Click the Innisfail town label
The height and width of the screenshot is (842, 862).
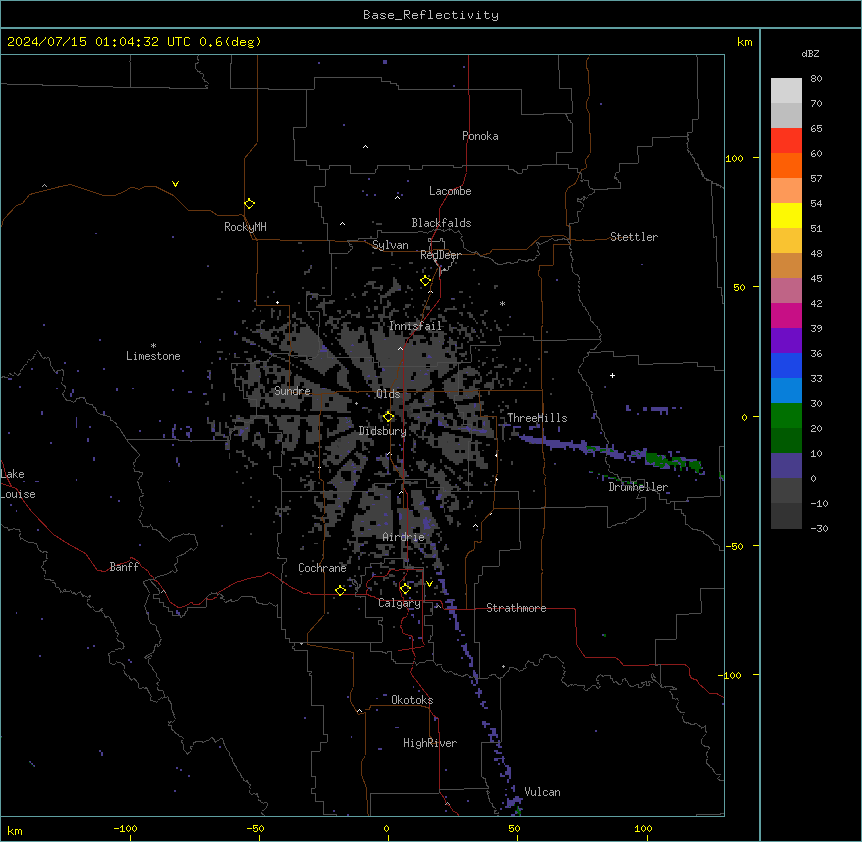coord(416,326)
